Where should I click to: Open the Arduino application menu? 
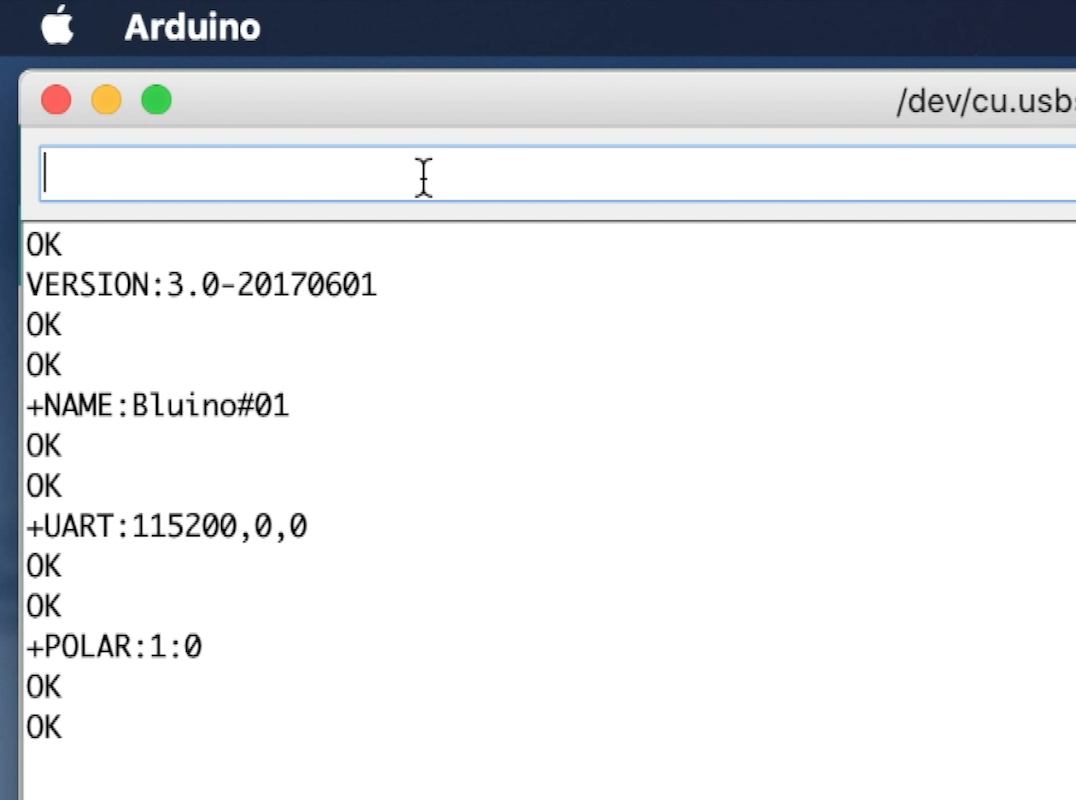pos(191,27)
